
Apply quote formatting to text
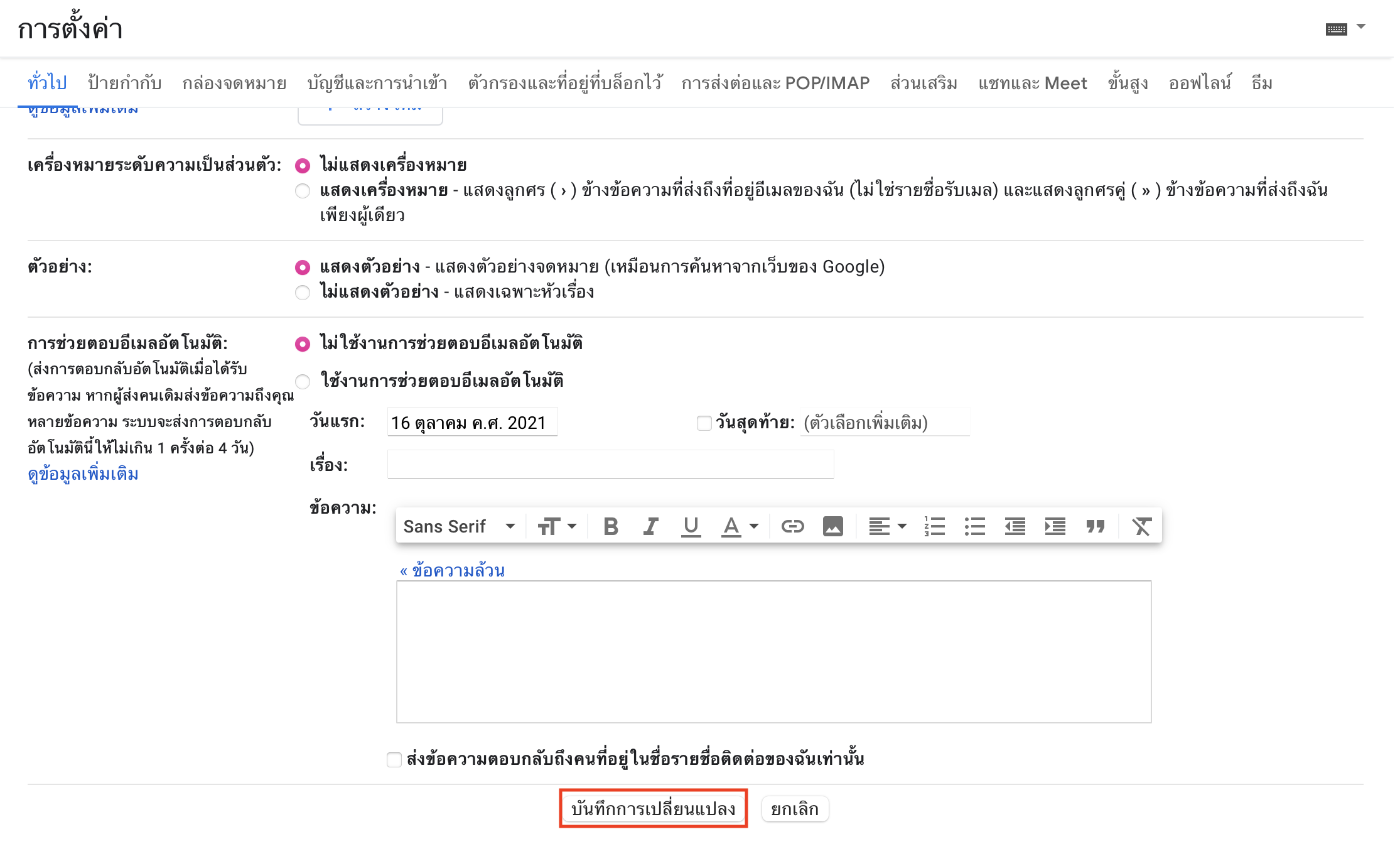coord(1095,526)
